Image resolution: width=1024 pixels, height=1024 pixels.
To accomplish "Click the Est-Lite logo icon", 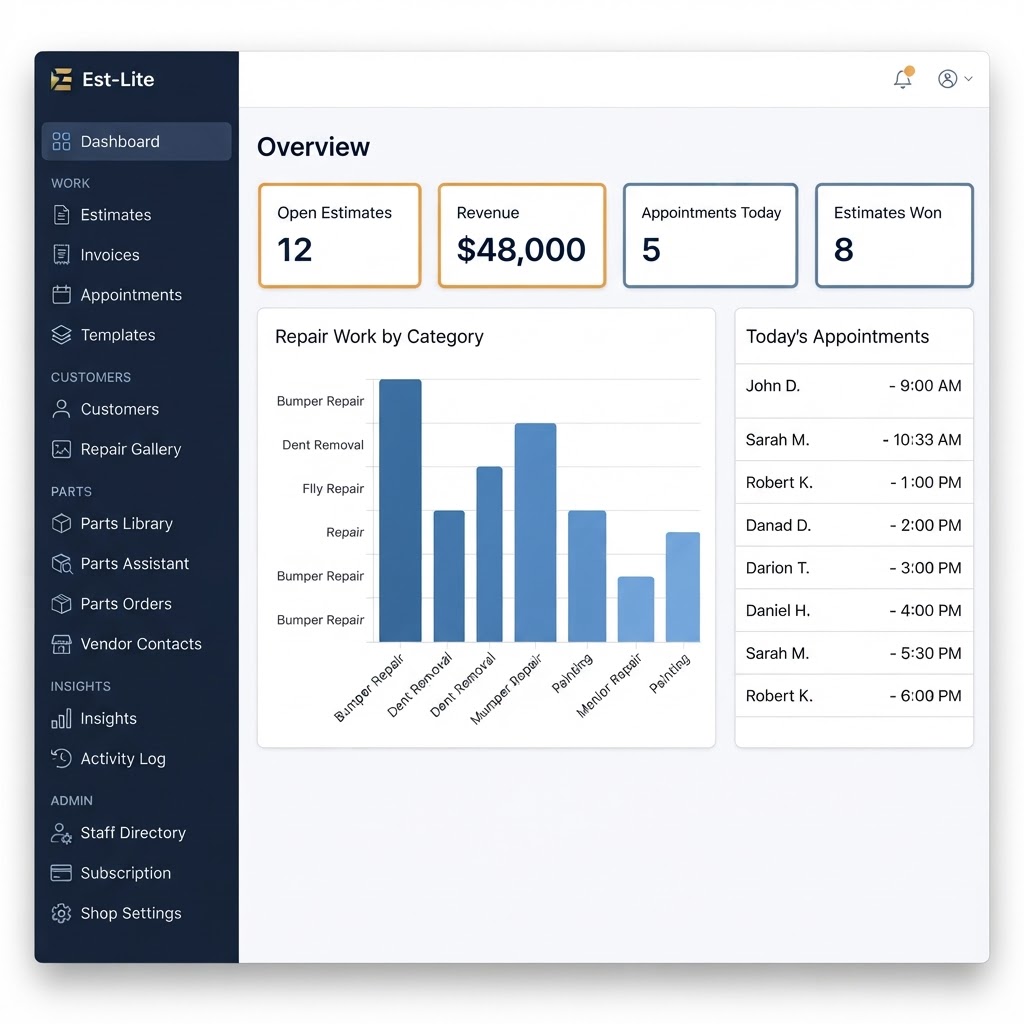I will pyautogui.click(x=61, y=80).
